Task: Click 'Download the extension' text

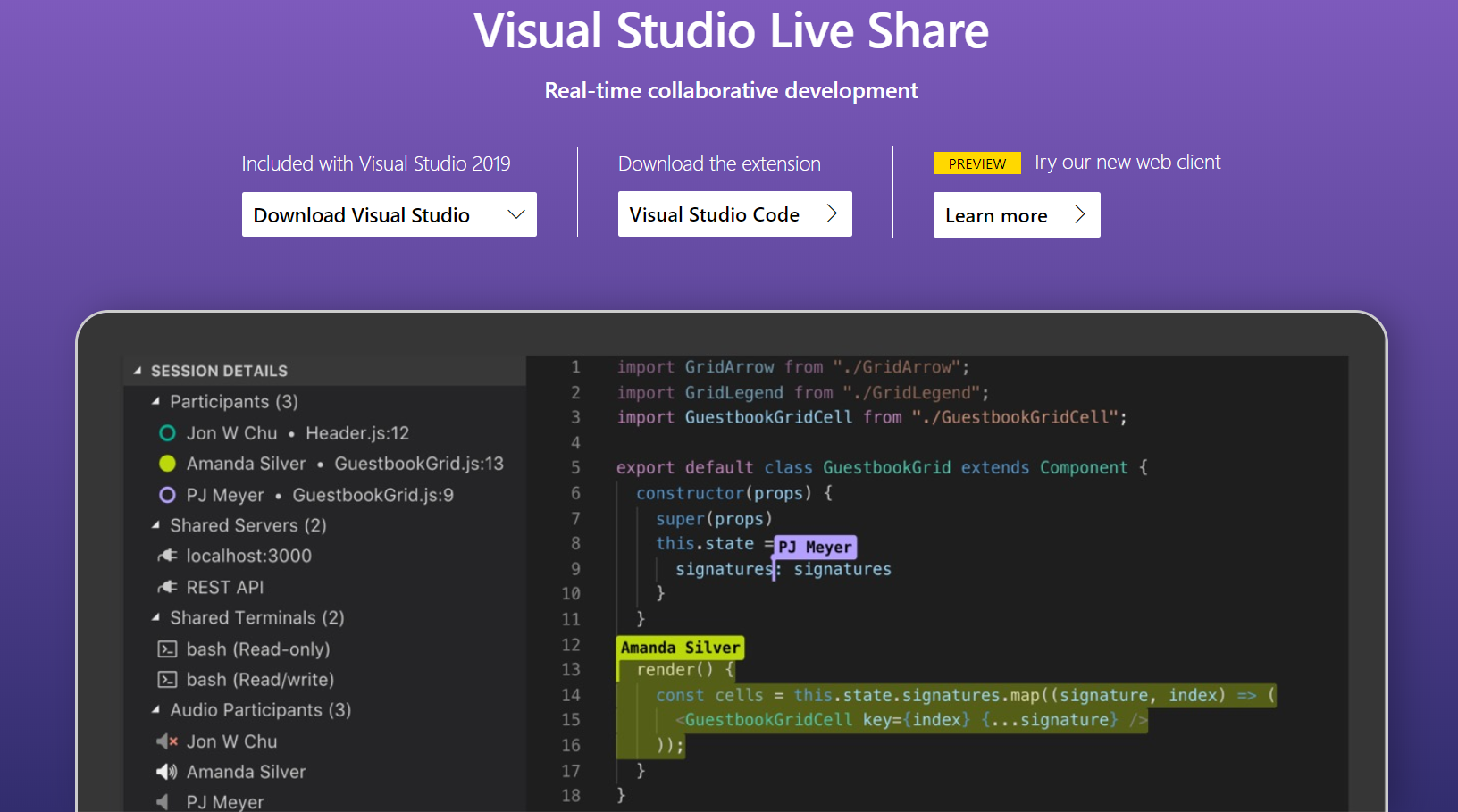Action: 719,164
